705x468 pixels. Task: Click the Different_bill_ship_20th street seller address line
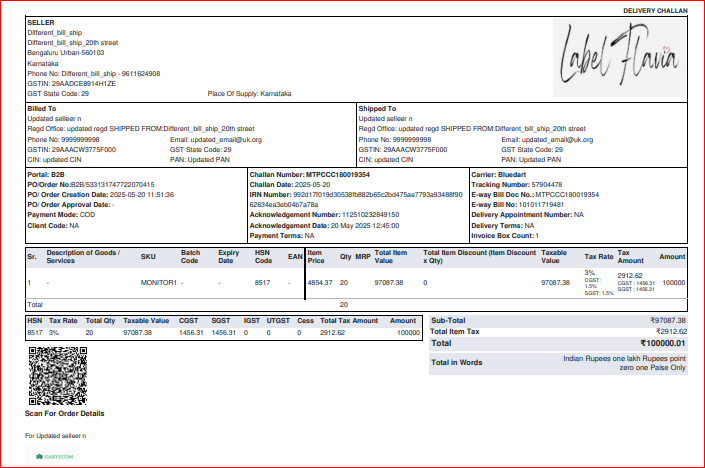point(73,43)
